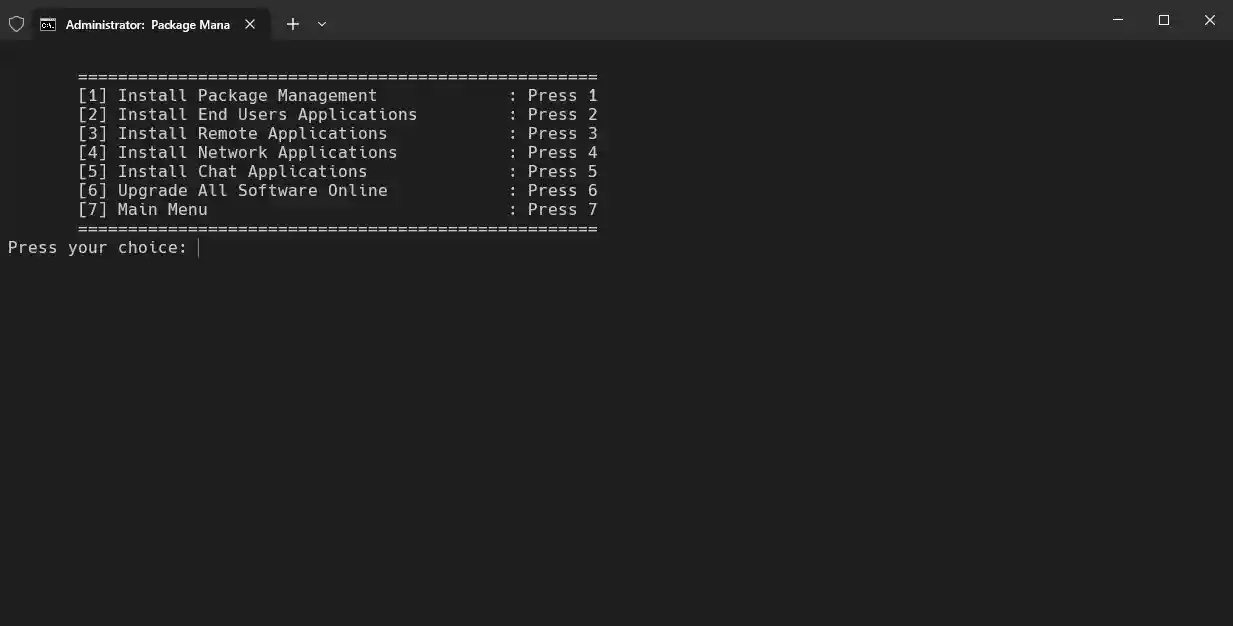Click the Install Package Management menu line
This screenshot has height=626, width=1233.
pyautogui.click(x=247, y=95)
